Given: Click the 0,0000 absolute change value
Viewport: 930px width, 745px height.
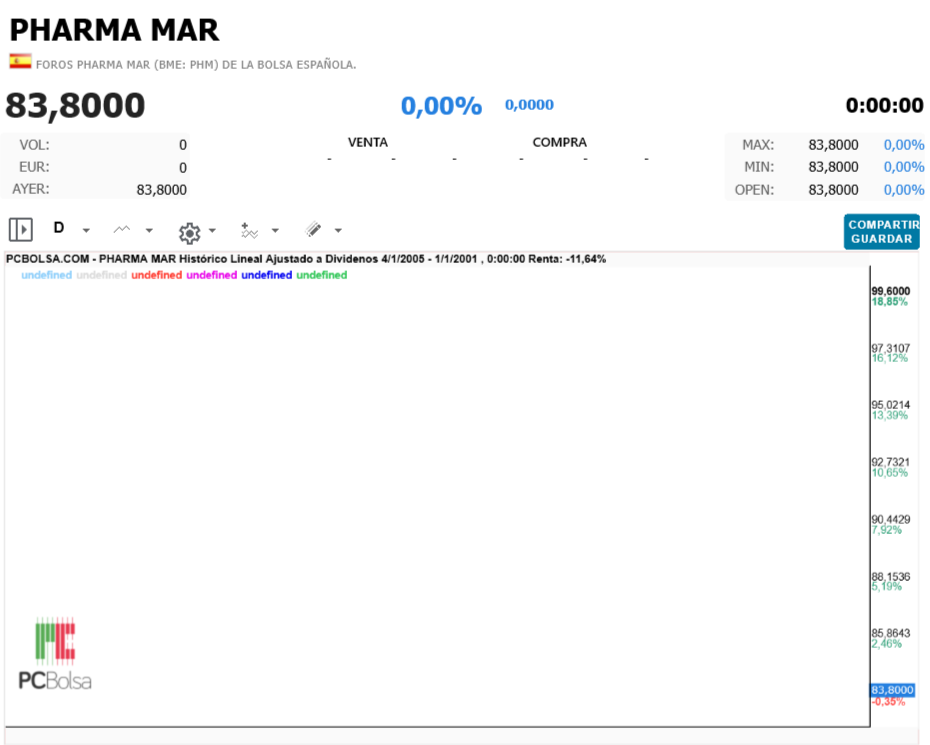Looking at the screenshot, I should coord(529,104).
